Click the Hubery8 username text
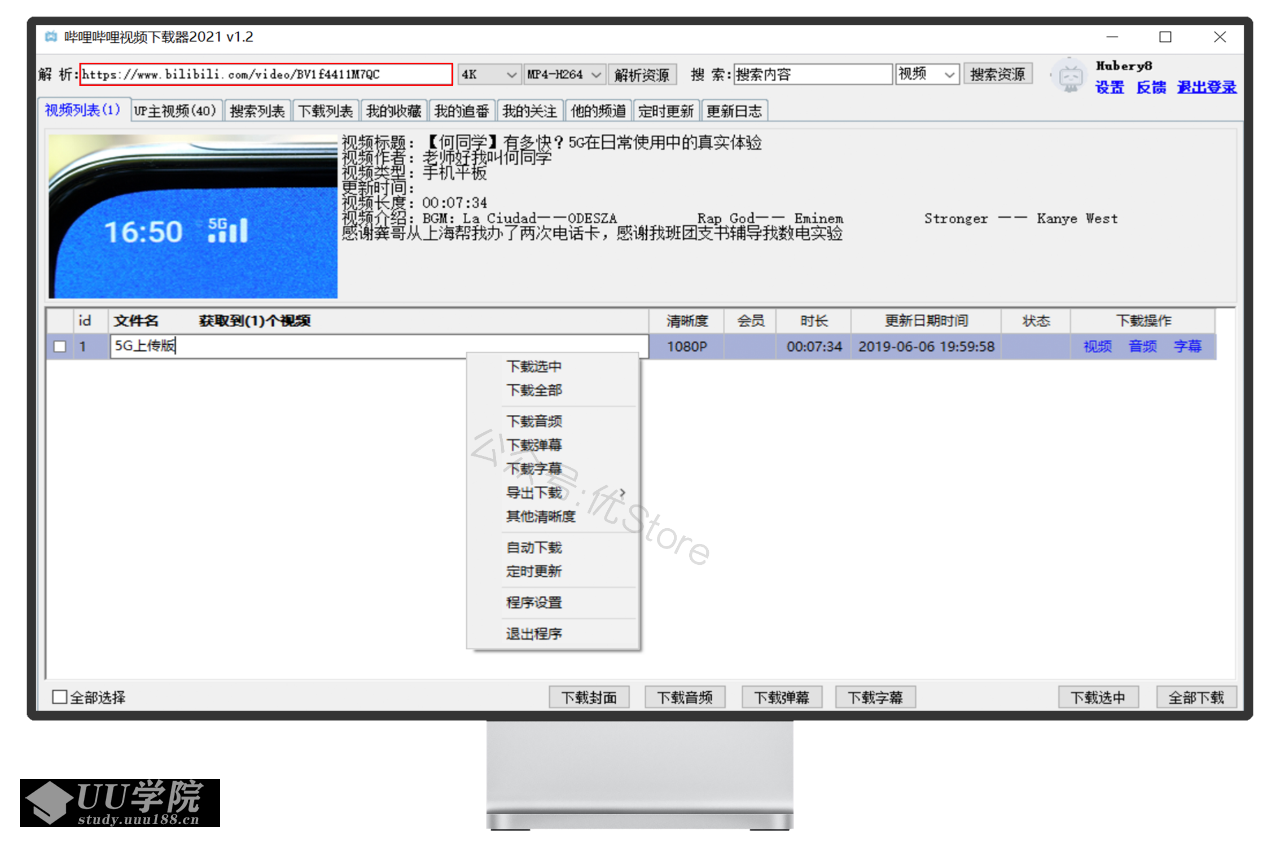1280x847 pixels. 1125,66
